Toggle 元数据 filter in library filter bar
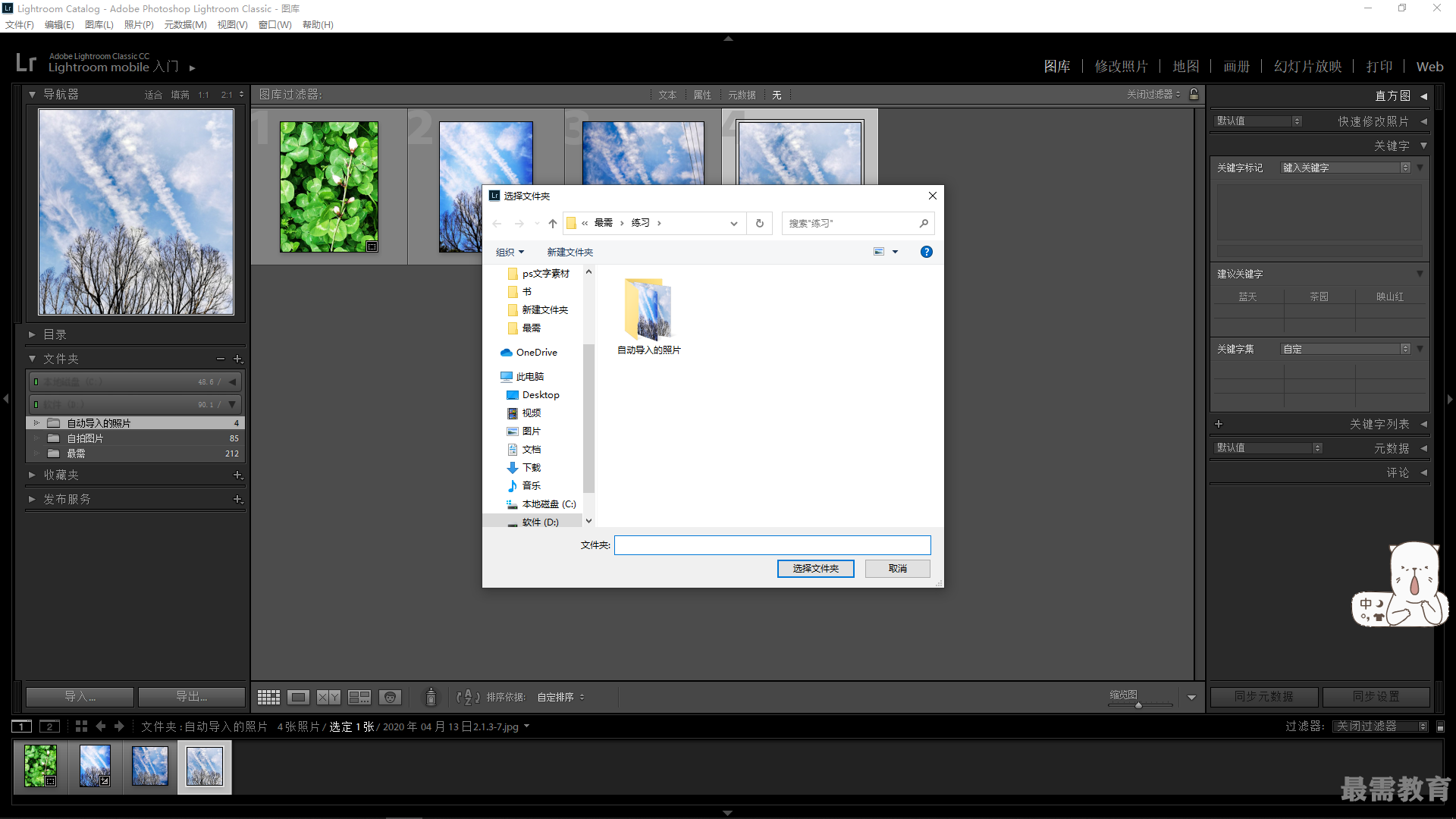1456x819 pixels. 742,95
